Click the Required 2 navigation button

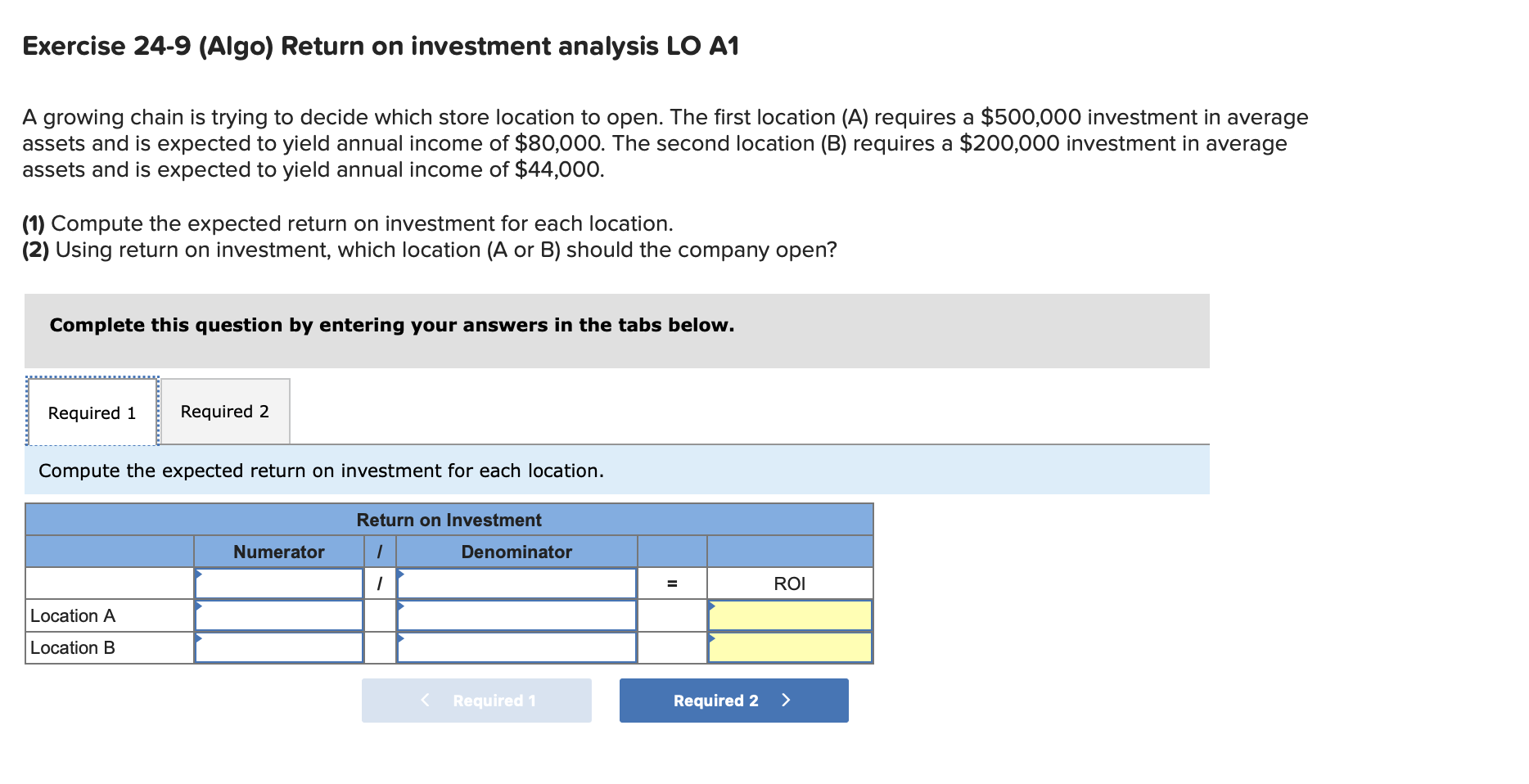coord(733,701)
